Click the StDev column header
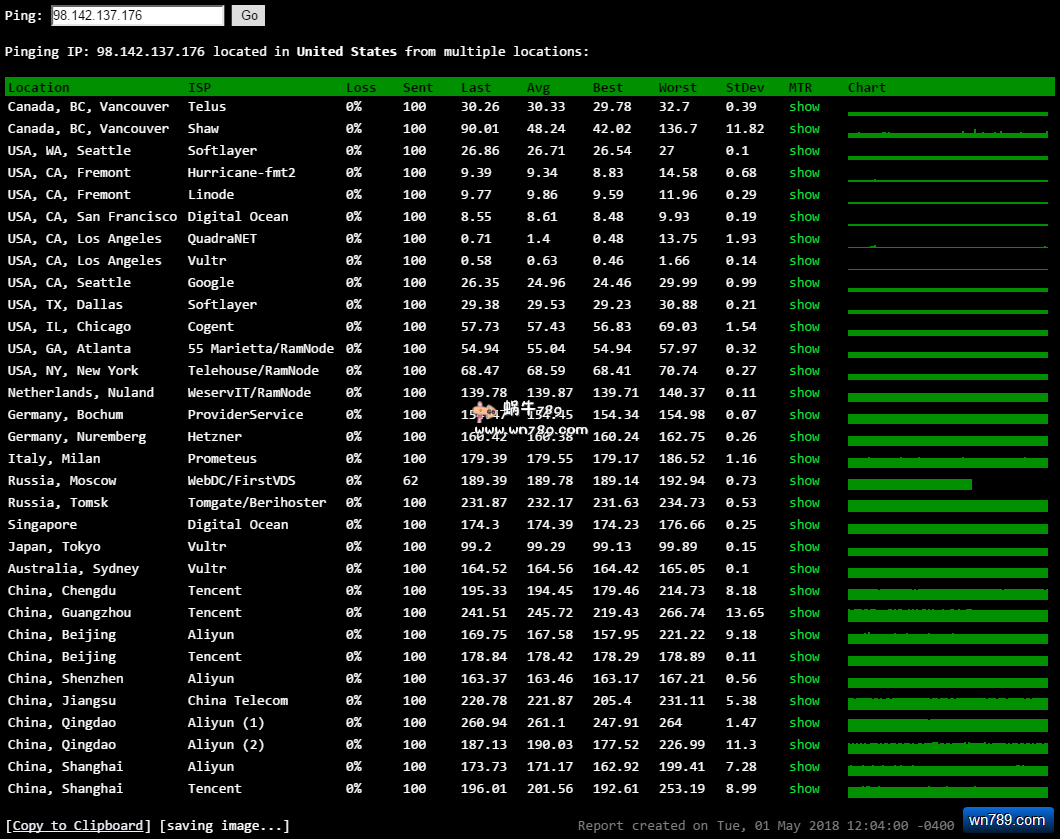The width and height of the screenshot is (1060, 839). pos(744,88)
